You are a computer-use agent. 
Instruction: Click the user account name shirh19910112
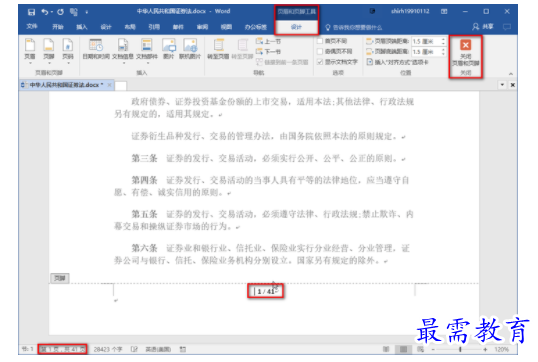410,11
